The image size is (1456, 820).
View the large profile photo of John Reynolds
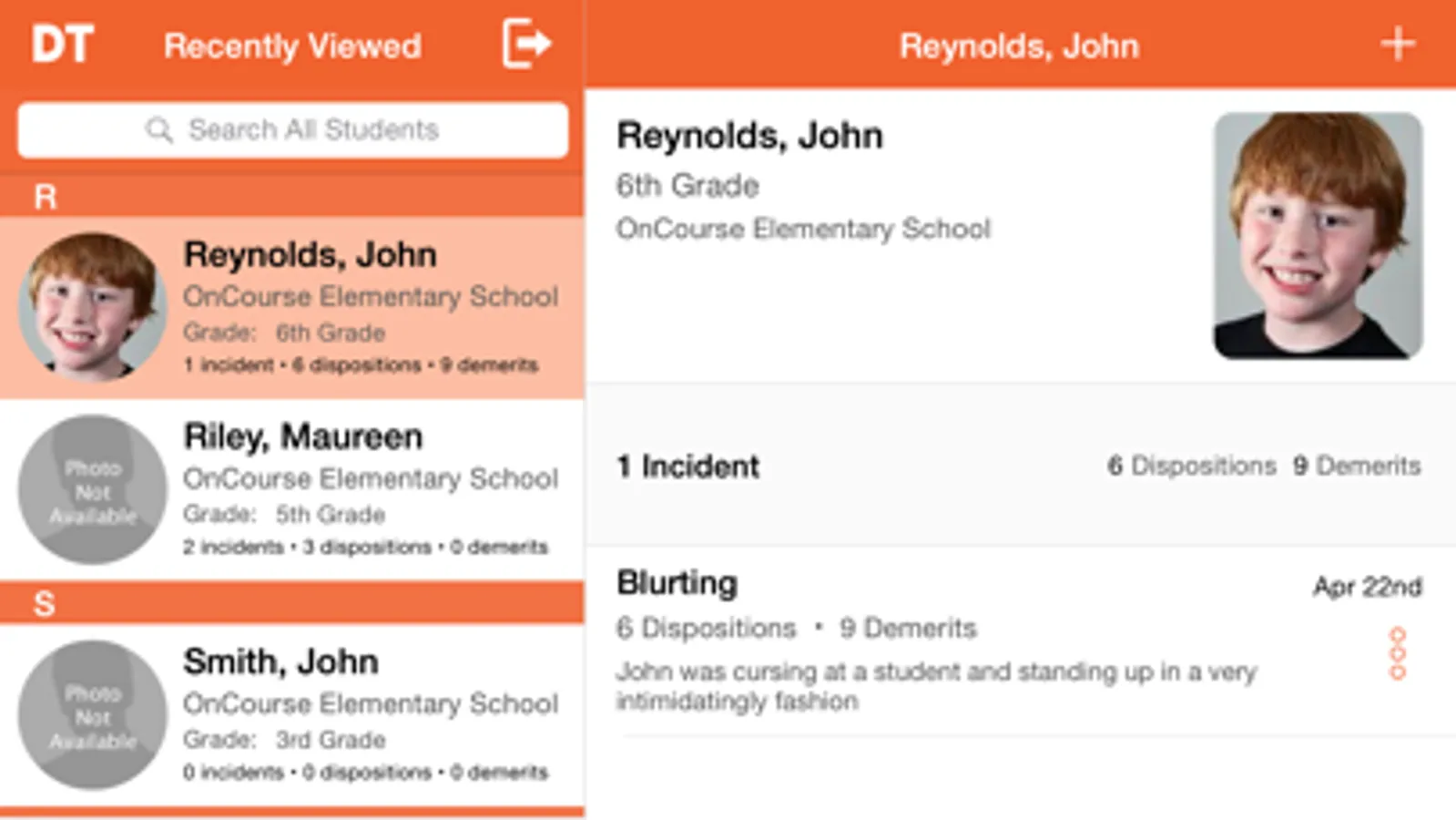1318,235
